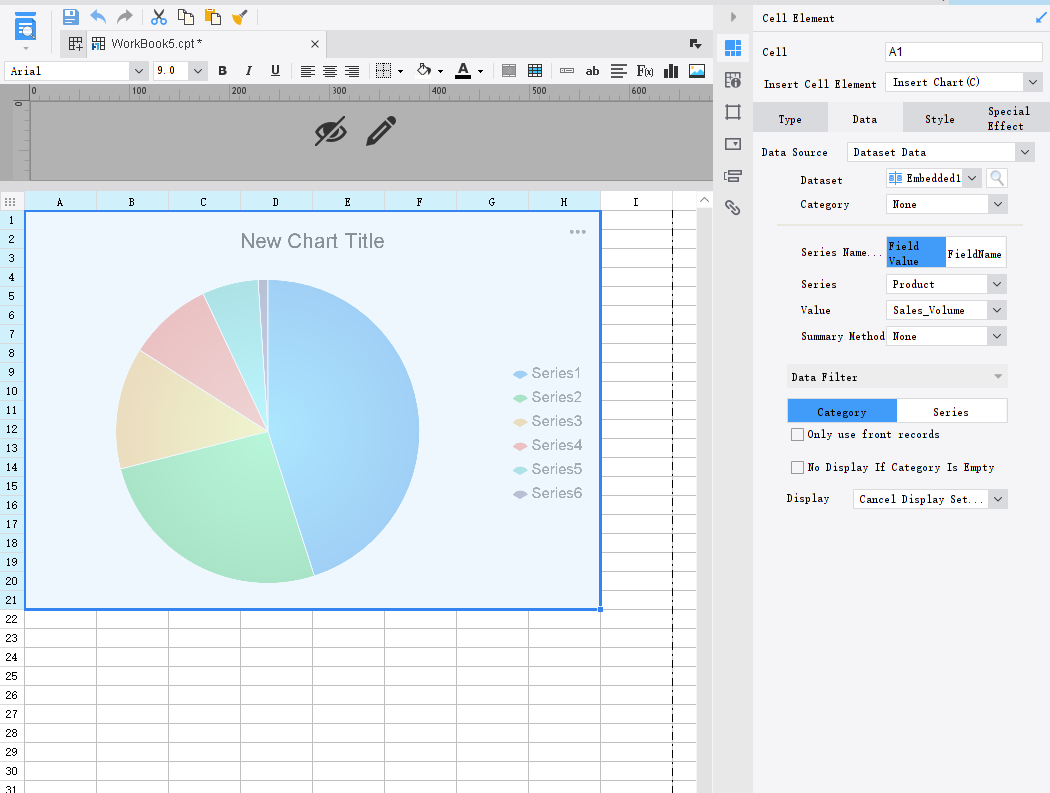Open the Cell Element panel in the sidebar

[733, 47]
